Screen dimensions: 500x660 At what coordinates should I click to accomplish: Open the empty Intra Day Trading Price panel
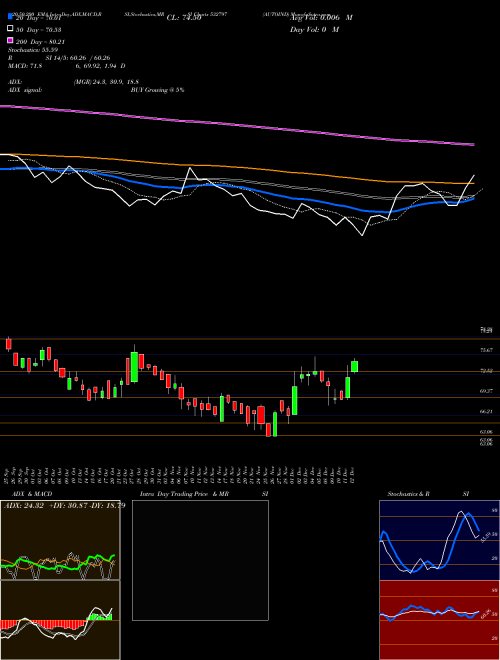click(x=200, y=560)
